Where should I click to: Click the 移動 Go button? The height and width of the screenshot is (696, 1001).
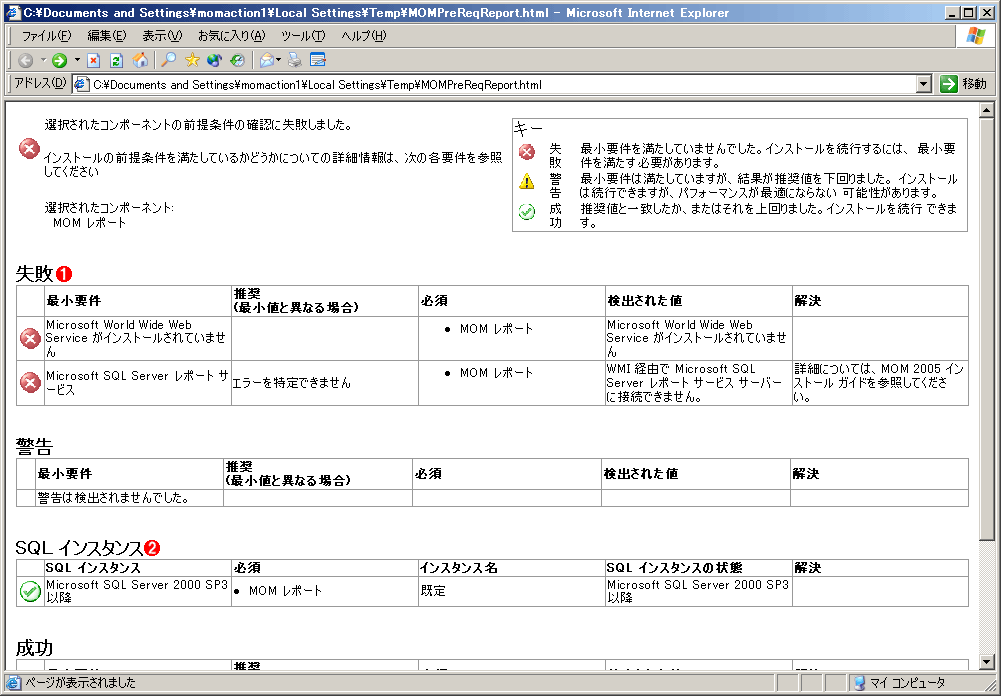pyautogui.click(x=964, y=84)
